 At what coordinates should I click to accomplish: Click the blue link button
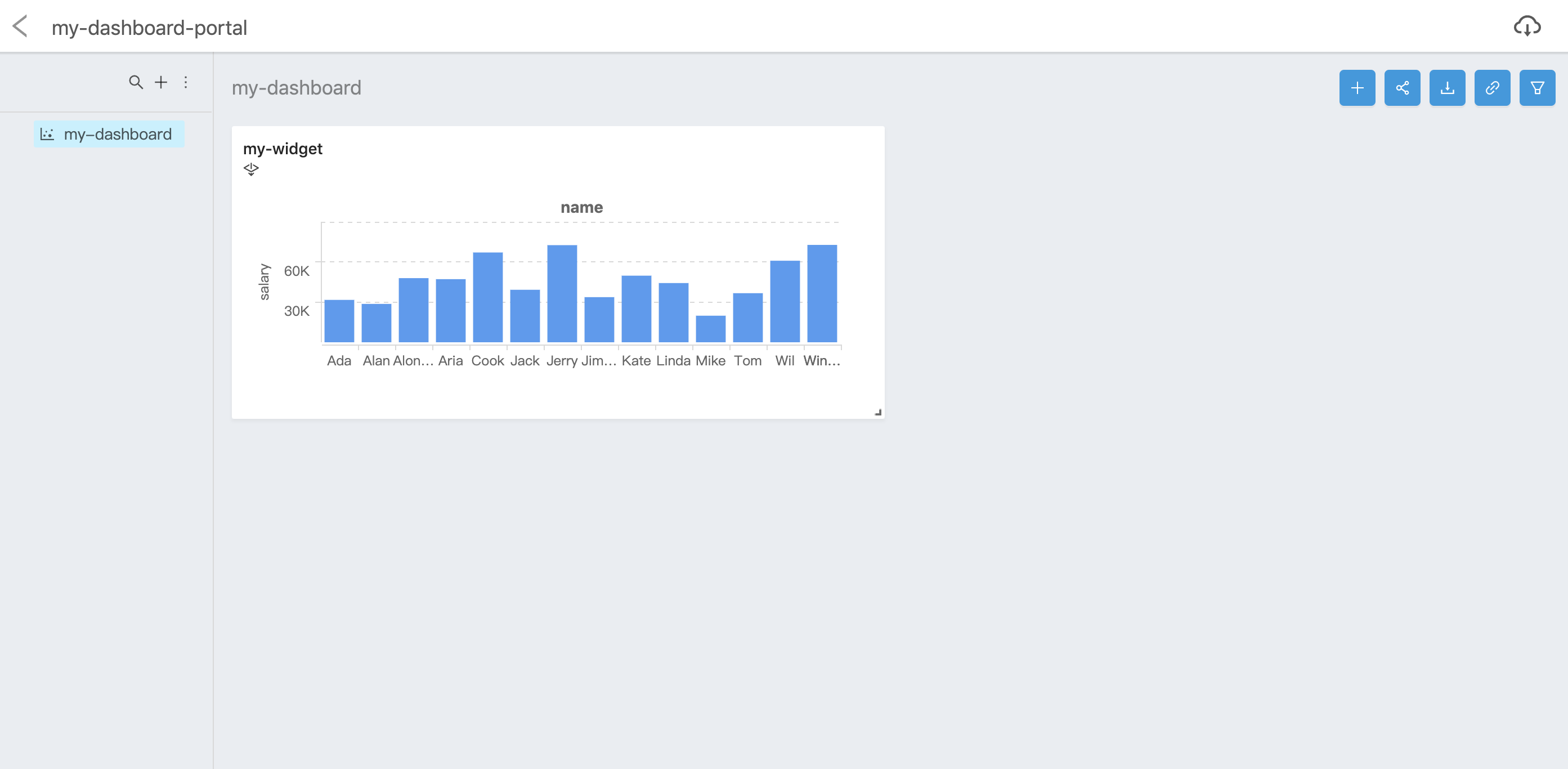click(1492, 88)
